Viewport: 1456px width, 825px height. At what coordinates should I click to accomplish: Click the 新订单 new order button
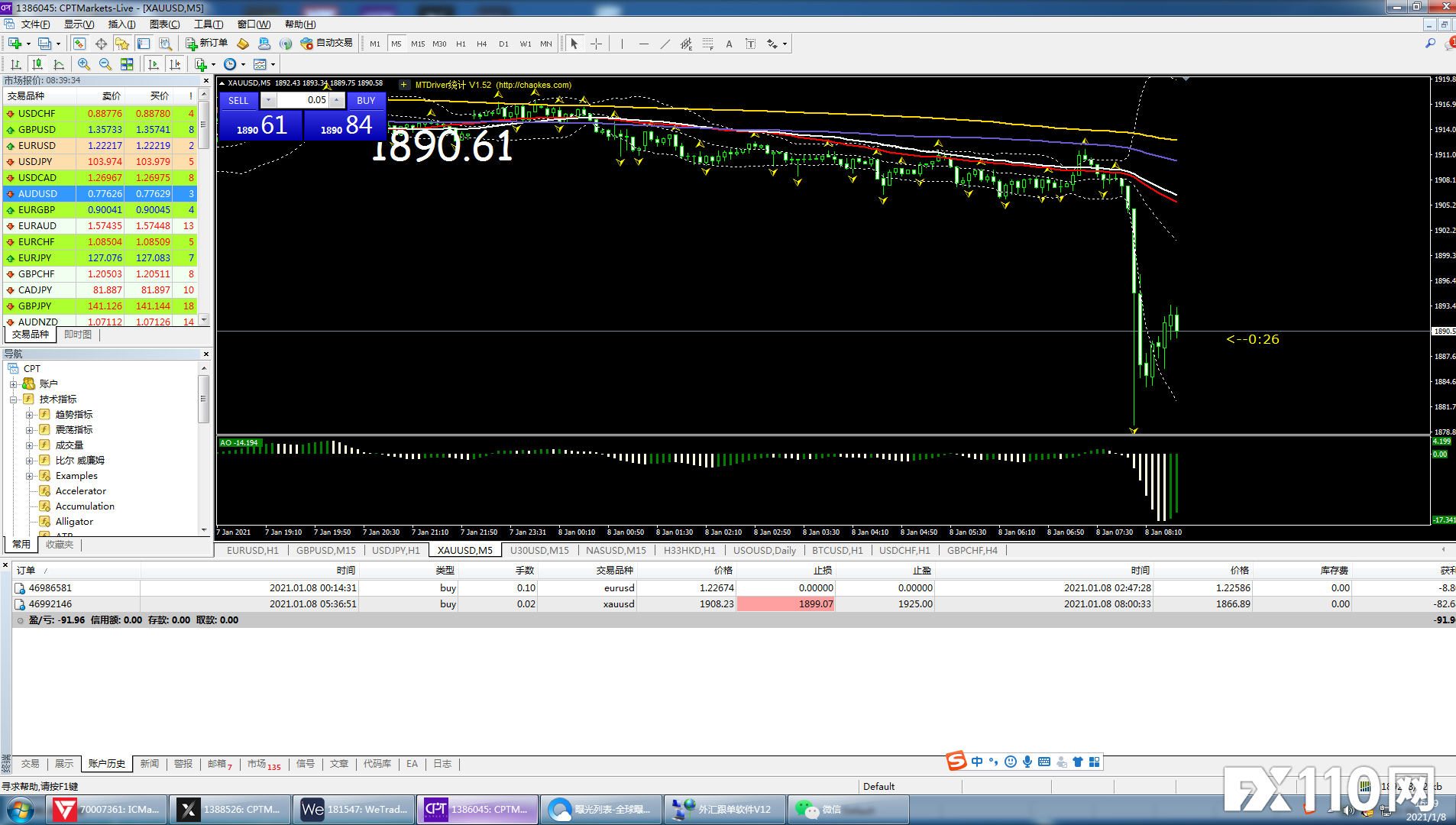pyautogui.click(x=207, y=44)
